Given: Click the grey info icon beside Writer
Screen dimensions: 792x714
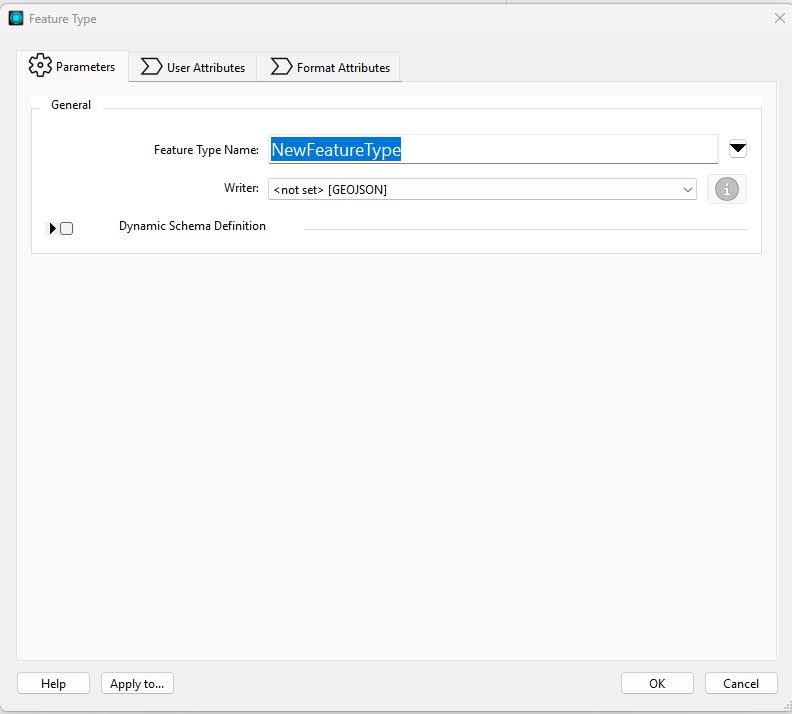Looking at the screenshot, I should [727, 189].
